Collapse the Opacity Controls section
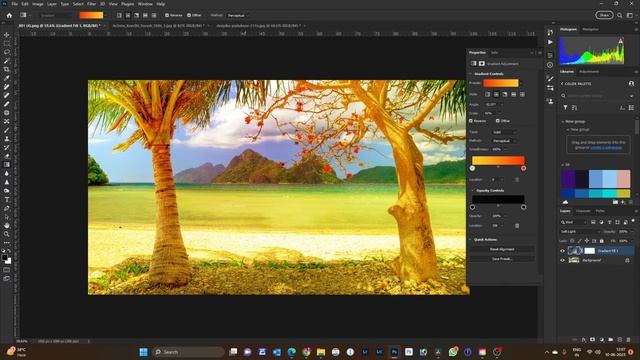The image size is (640, 360). click(473, 191)
